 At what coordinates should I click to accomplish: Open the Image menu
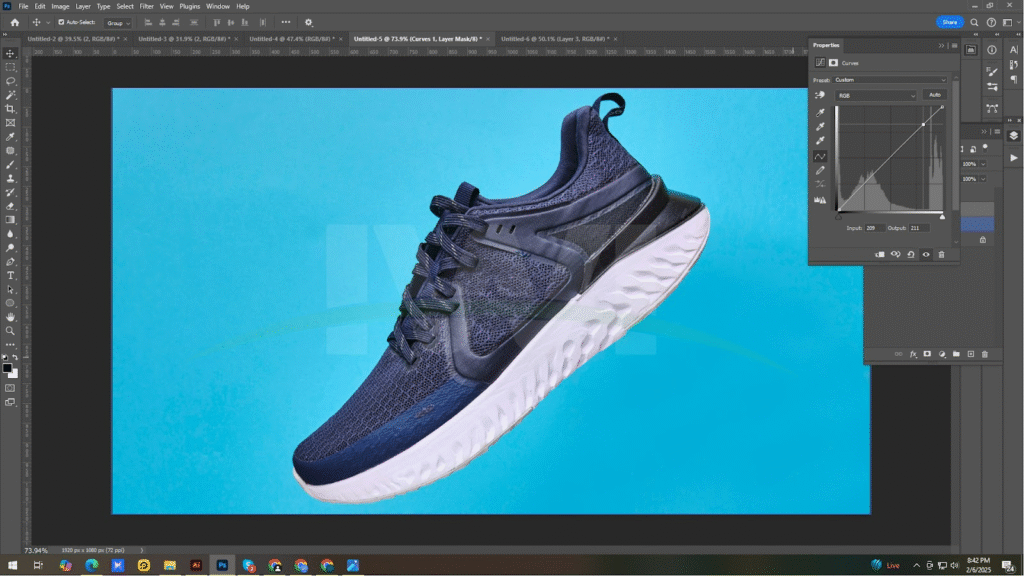coord(60,7)
